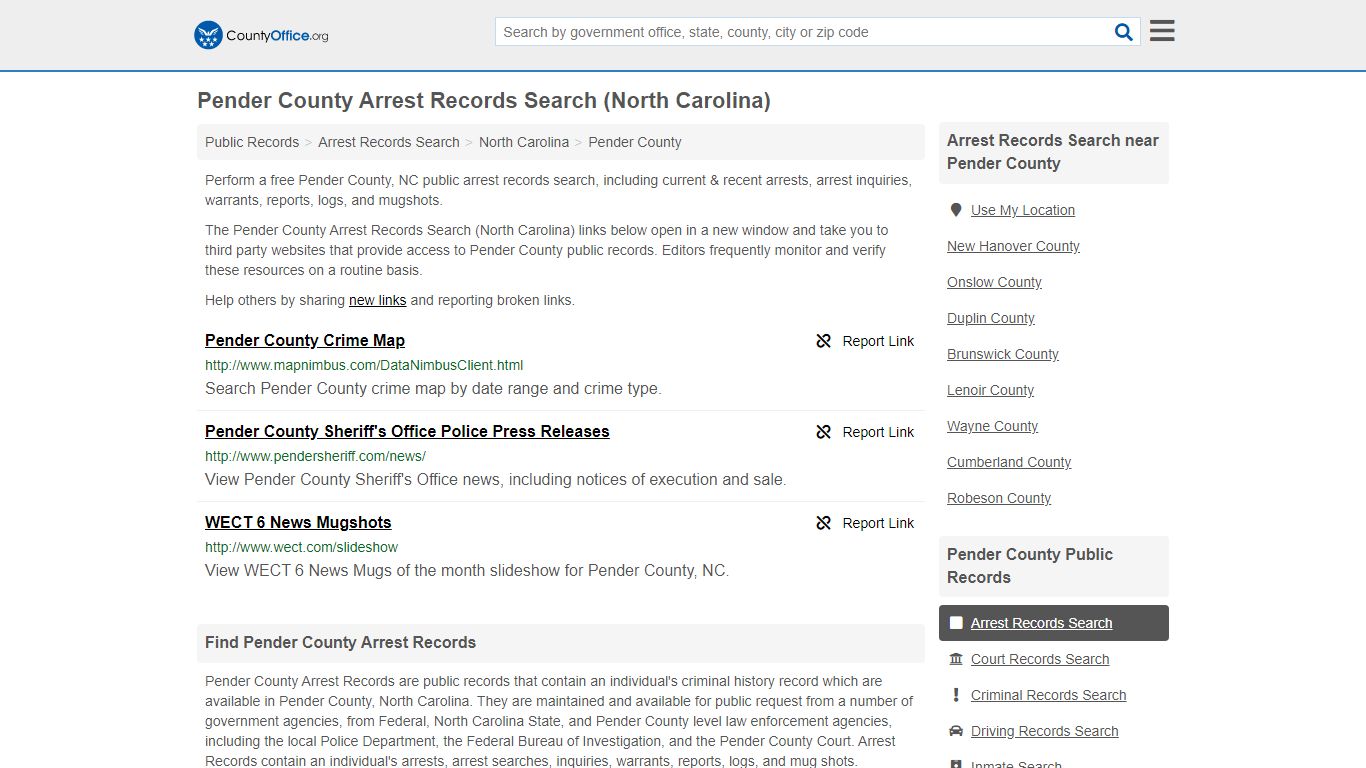This screenshot has height=768, width=1366.
Task: Open Duplin County link
Action: click(991, 318)
